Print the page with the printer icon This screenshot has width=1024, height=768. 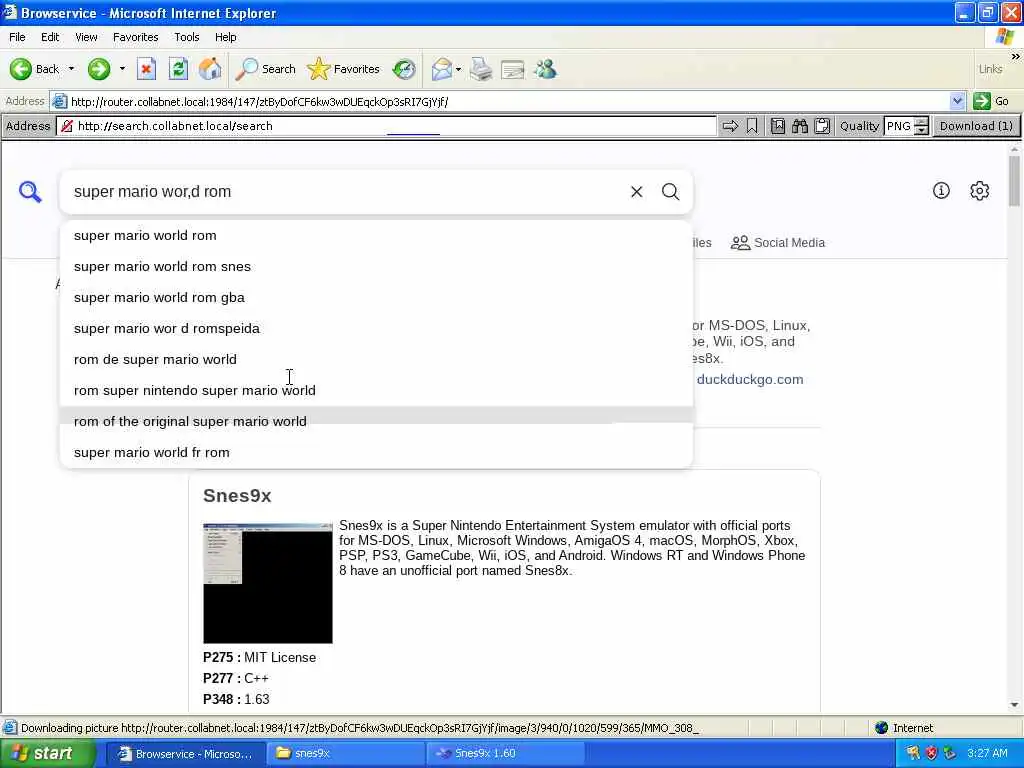click(481, 69)
